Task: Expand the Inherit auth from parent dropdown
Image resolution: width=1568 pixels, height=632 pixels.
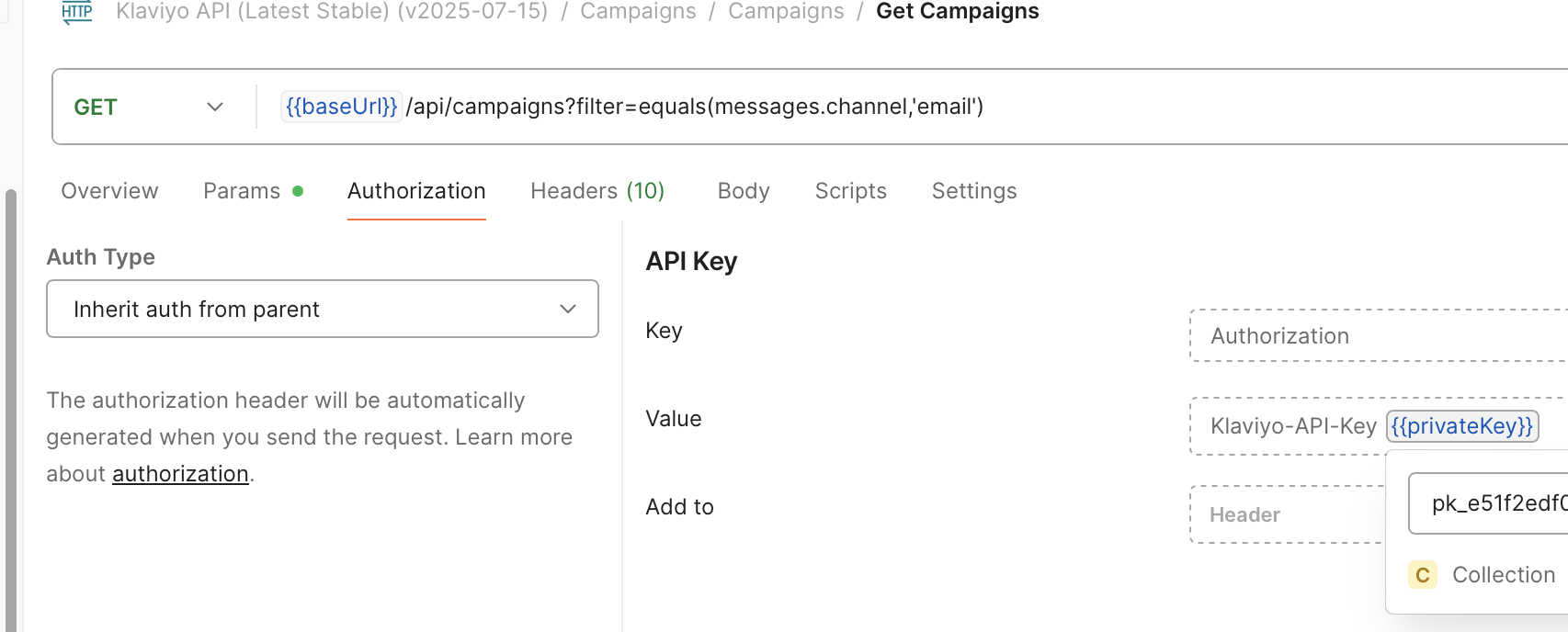Action: pos(323,309)
